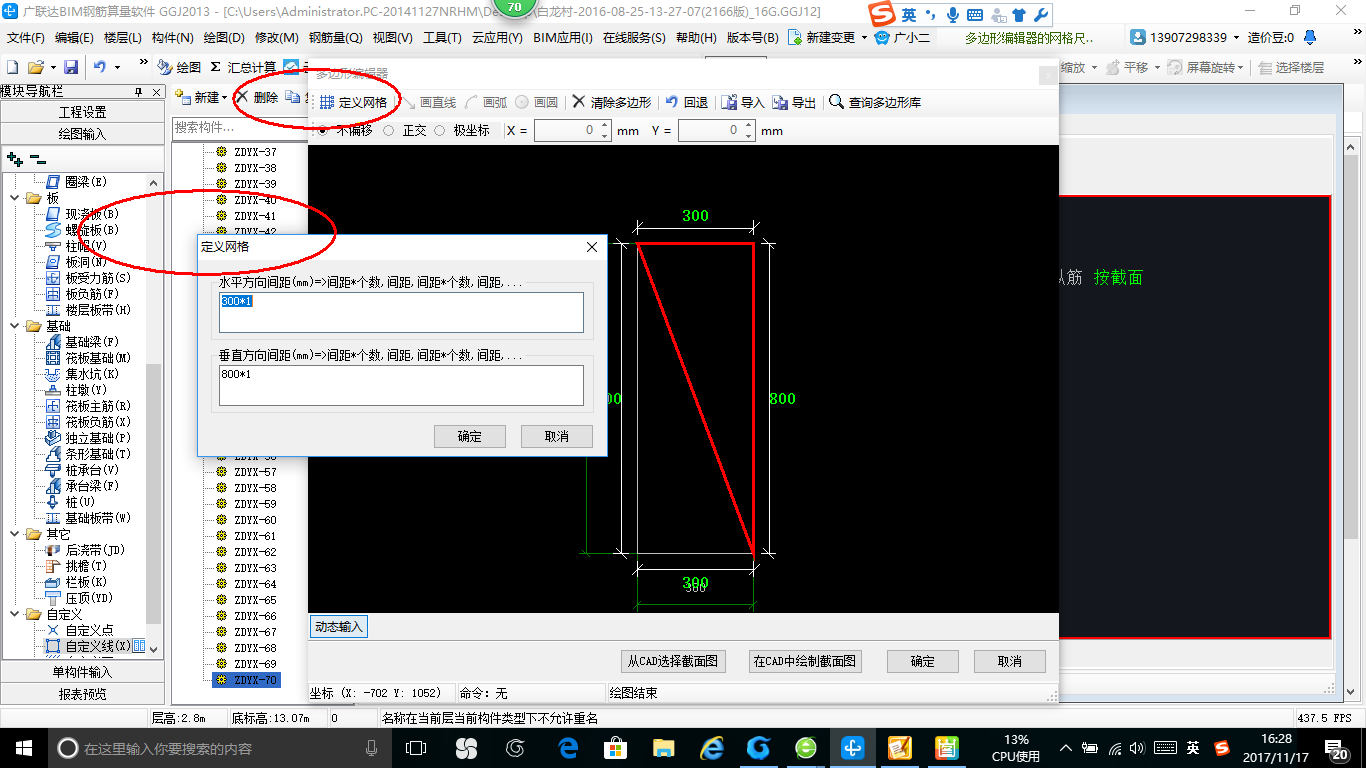
Task: Select ZDYX-70 in component list
Action: tap(246, 680)
